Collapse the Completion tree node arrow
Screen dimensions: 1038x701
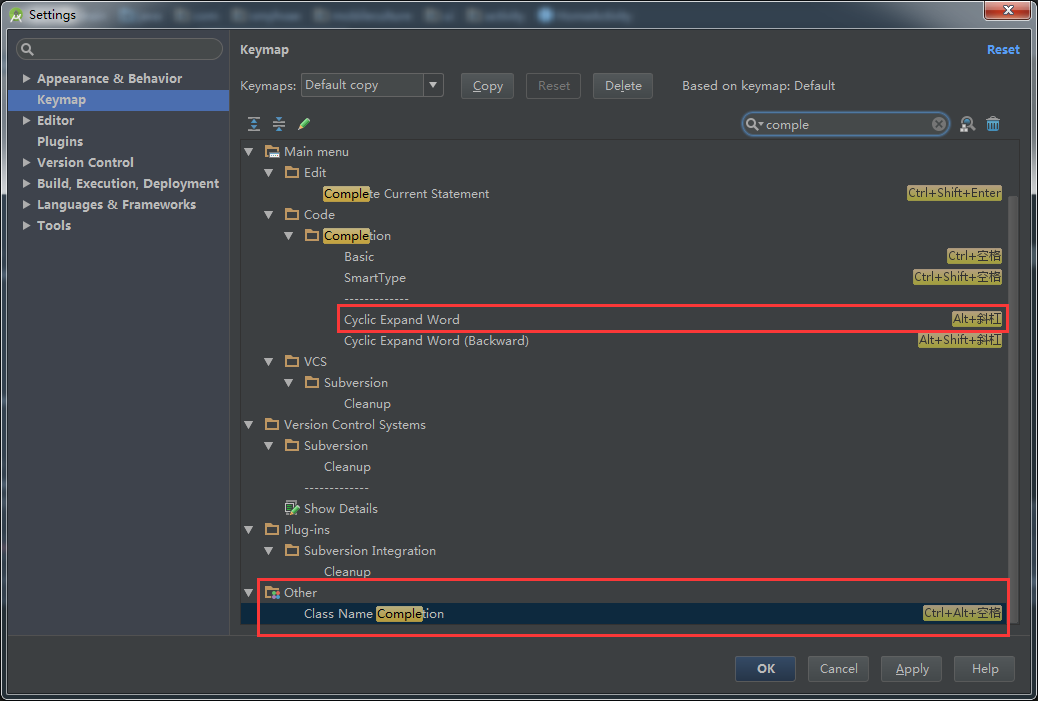[289, 236]
